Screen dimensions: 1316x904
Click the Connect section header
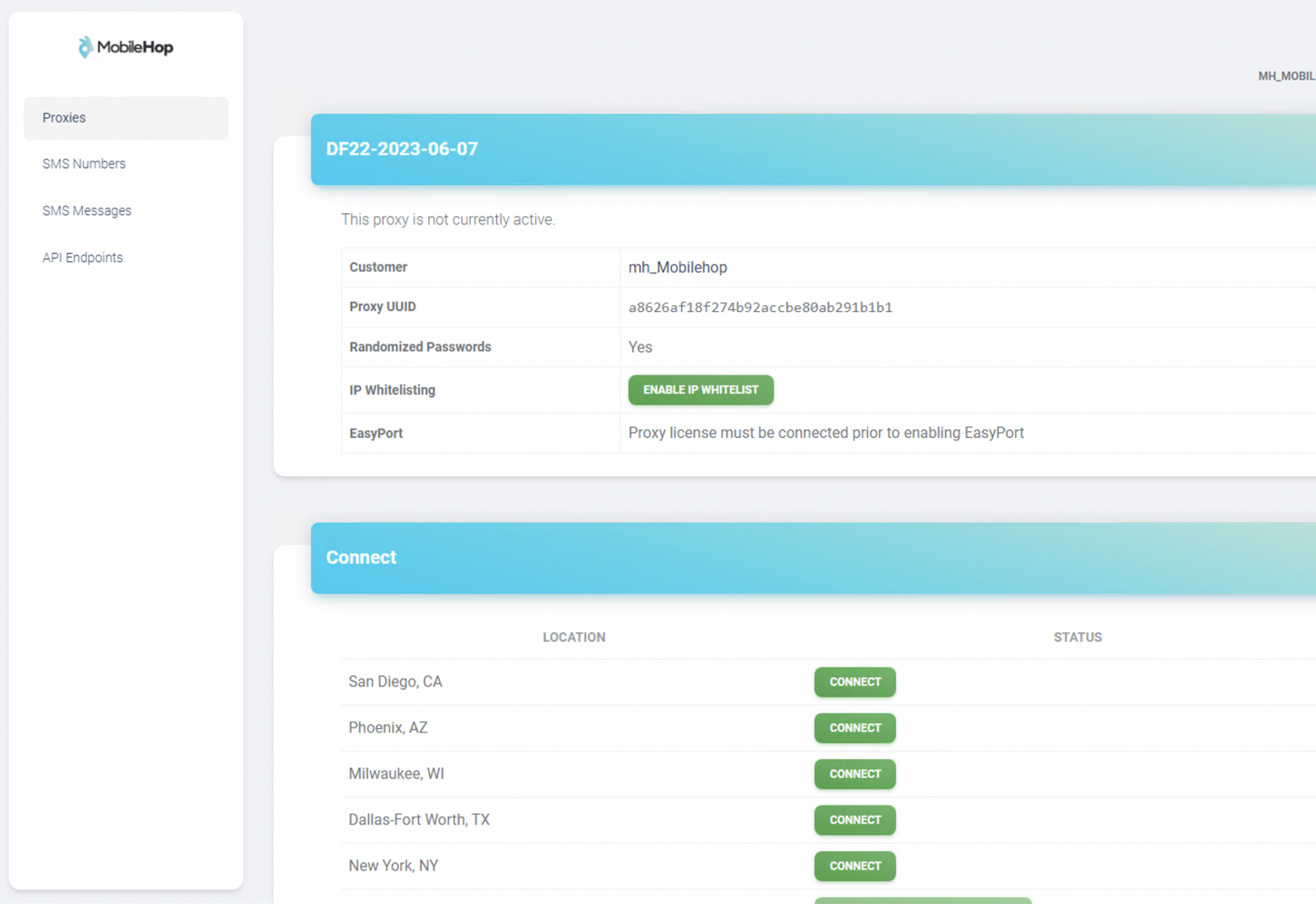click(x=361, y=558)
